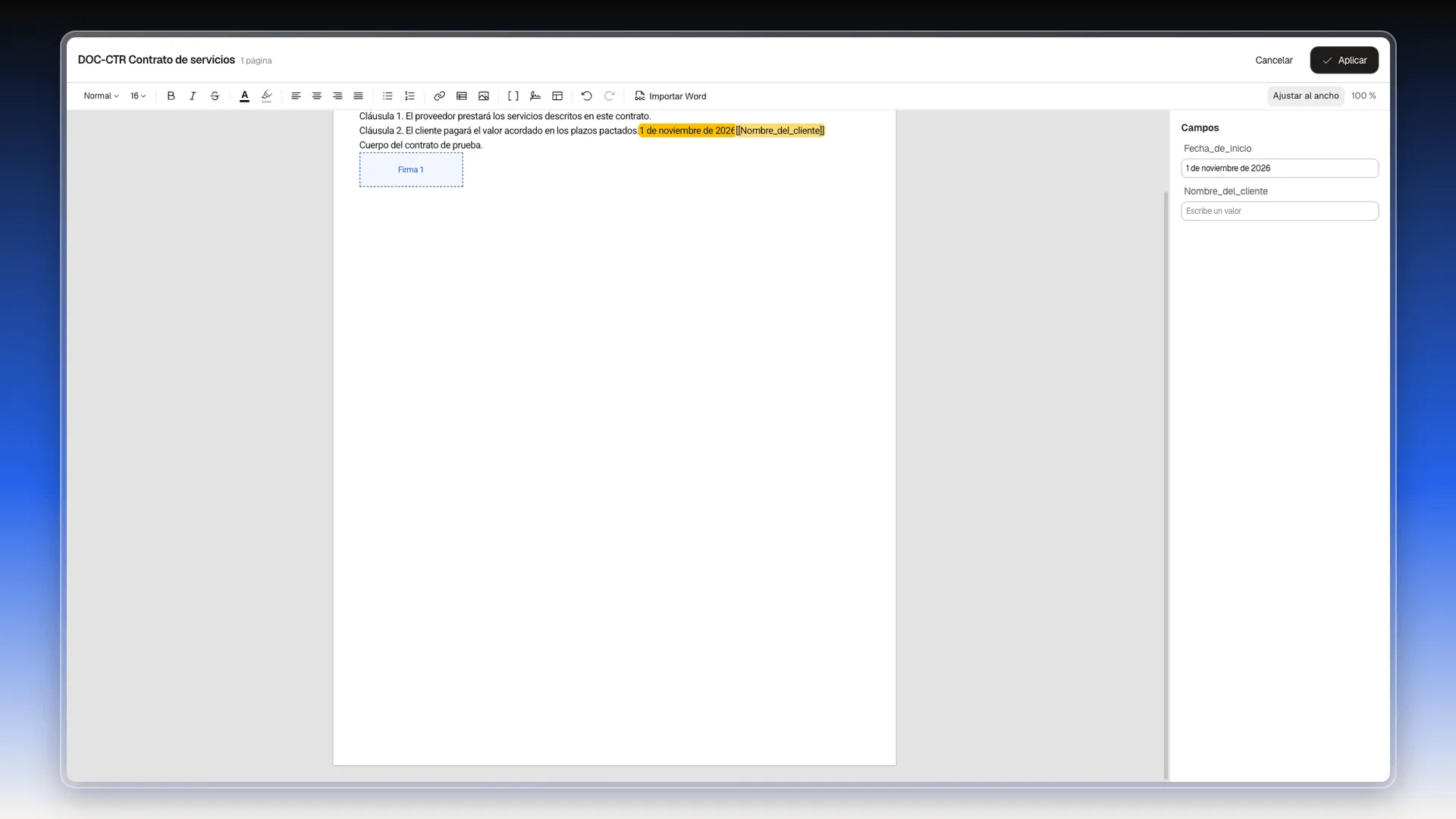Apply changes with the Aplicar button
The height and width of the screenshot is (819, 1456).
[x=1344, y=60]
